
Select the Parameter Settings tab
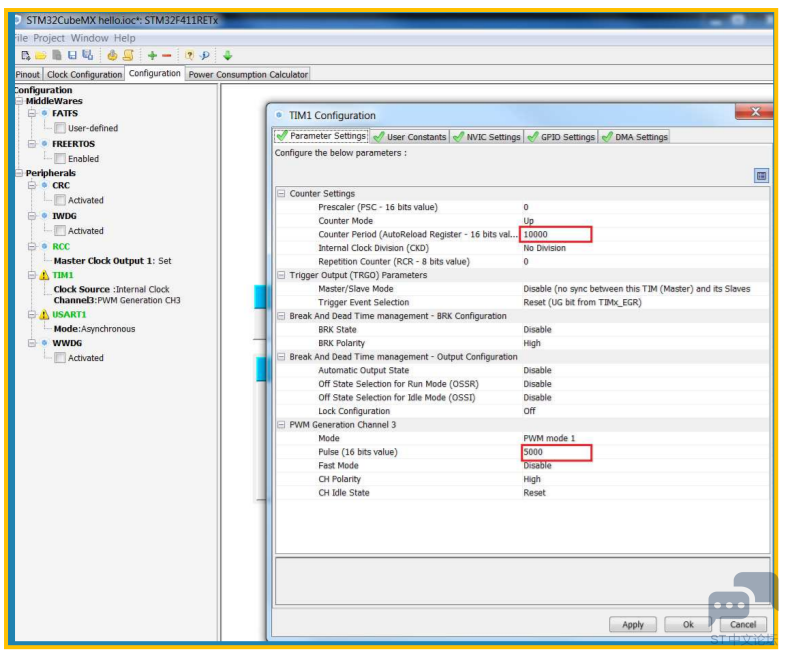[322, 137]
